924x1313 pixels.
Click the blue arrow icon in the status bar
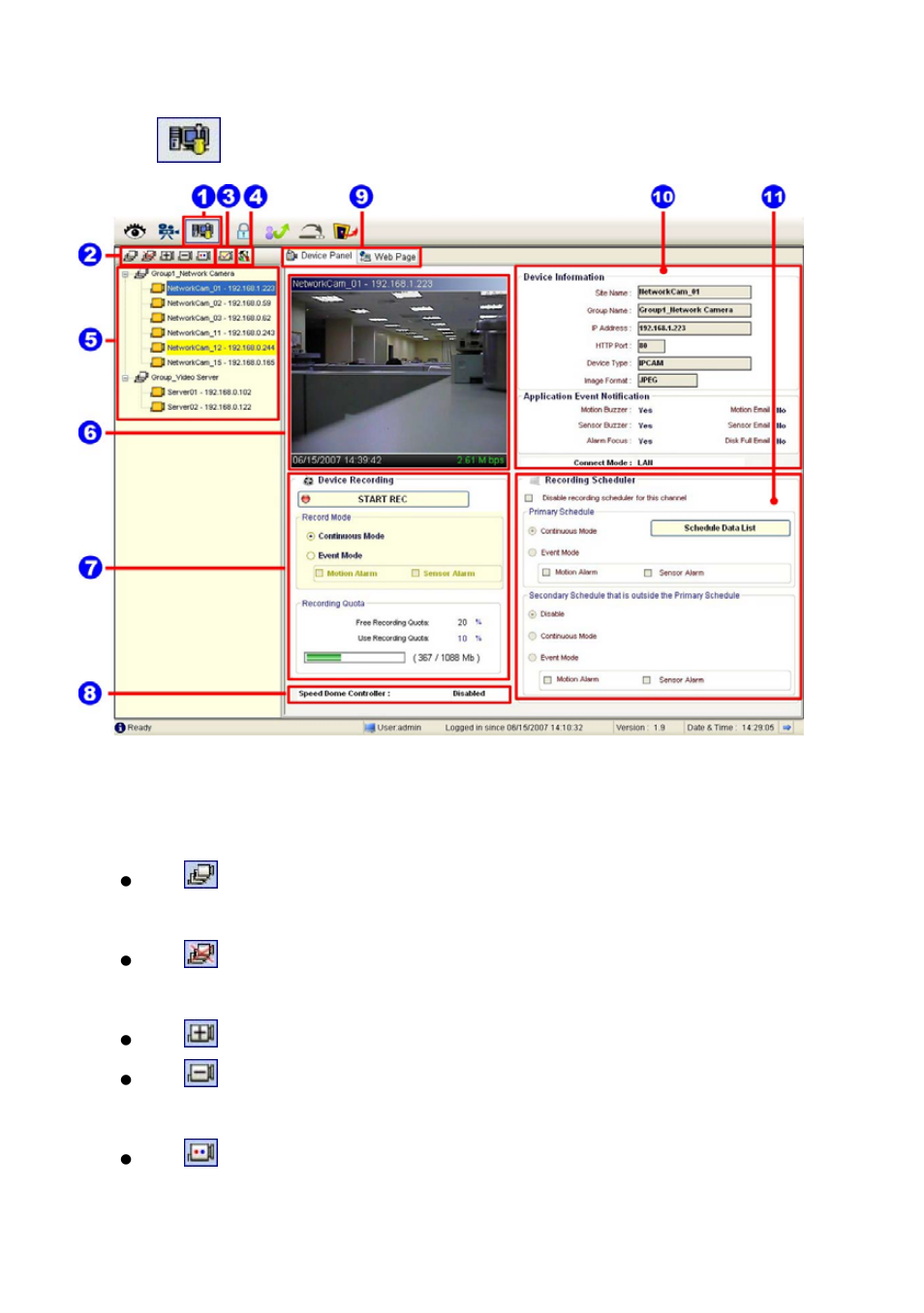[786, 728]
